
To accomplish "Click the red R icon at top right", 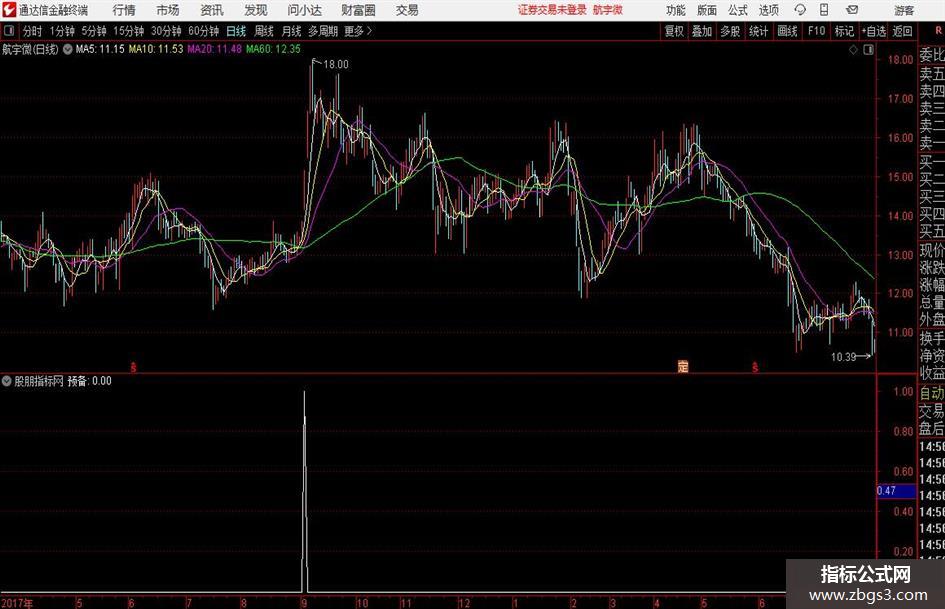I will click(x=938, y=30).
